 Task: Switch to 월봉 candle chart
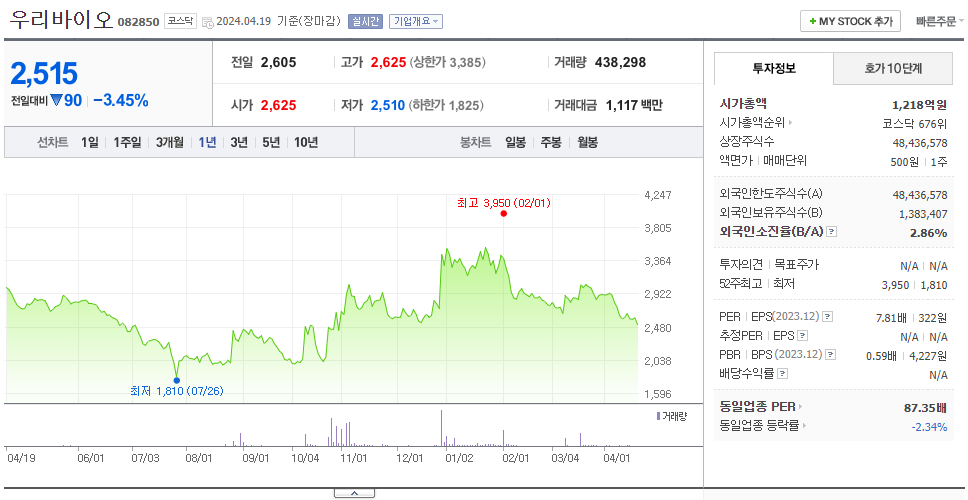click(588, 143)
